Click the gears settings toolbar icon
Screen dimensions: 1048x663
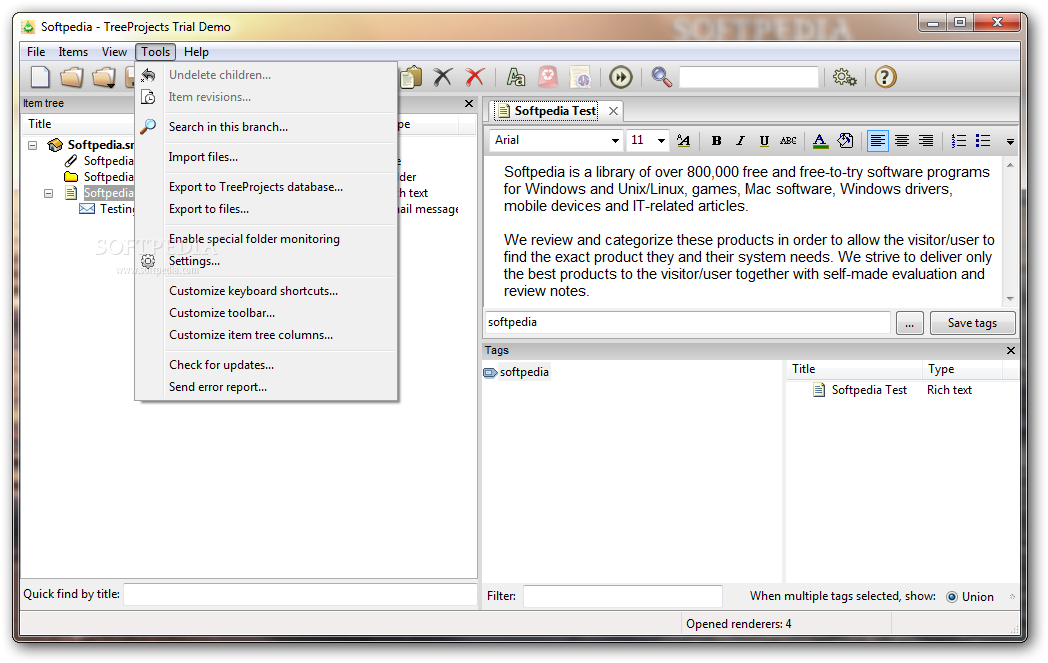pos(845,78)
